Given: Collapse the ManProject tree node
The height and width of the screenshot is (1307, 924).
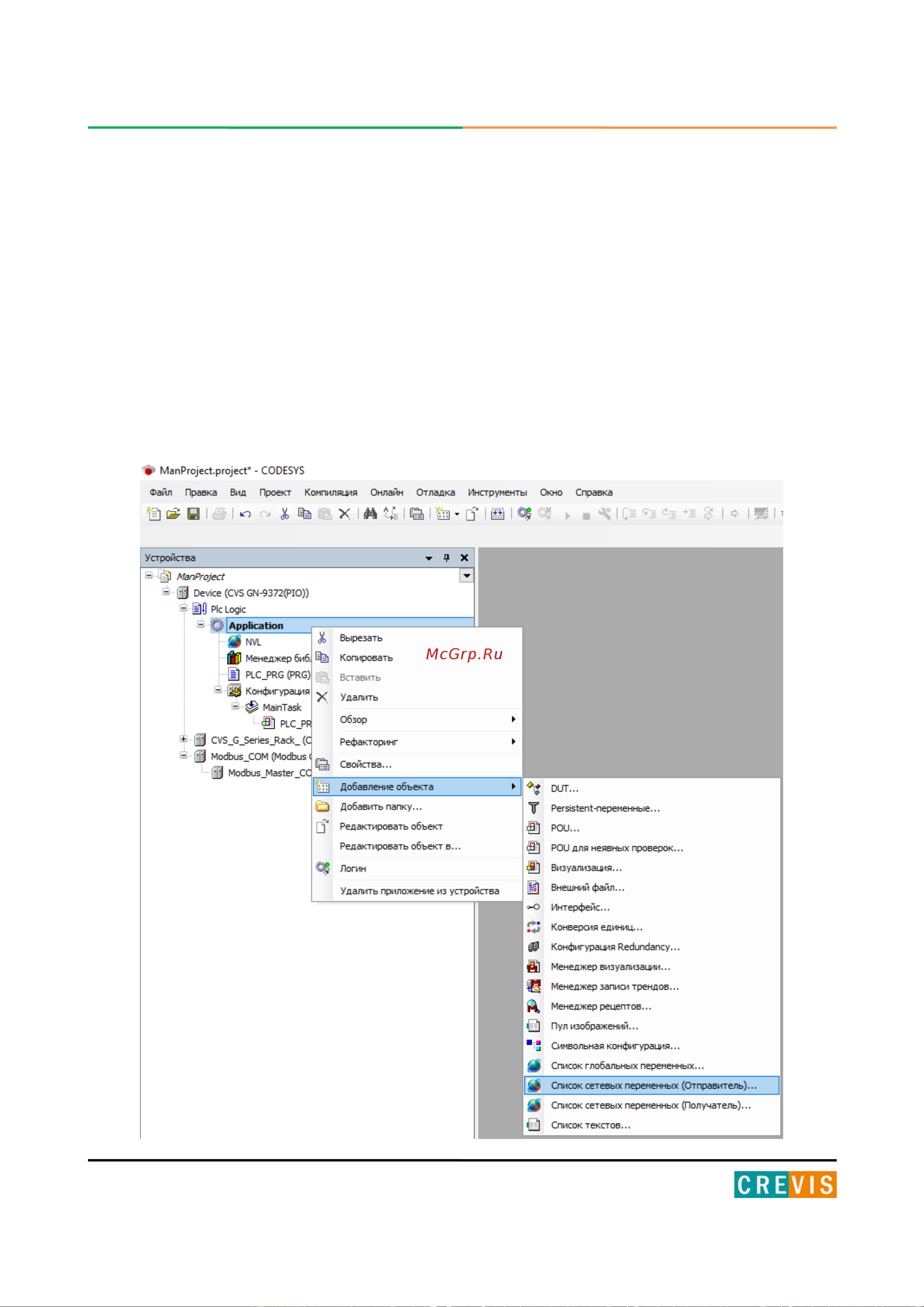Looking at the screenshot, I should pyautogui.click(x=149, y=575).
